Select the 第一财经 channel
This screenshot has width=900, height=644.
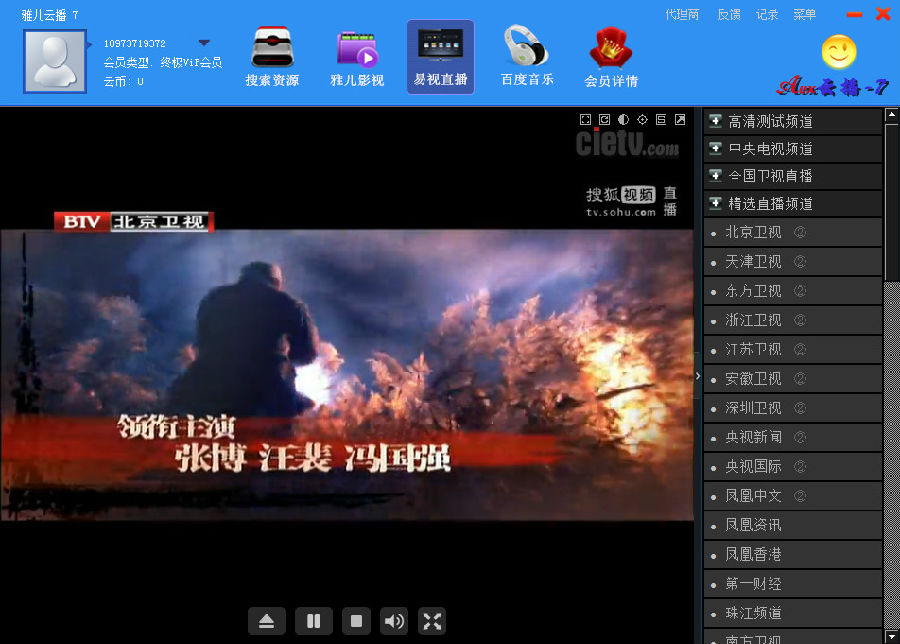793,584
